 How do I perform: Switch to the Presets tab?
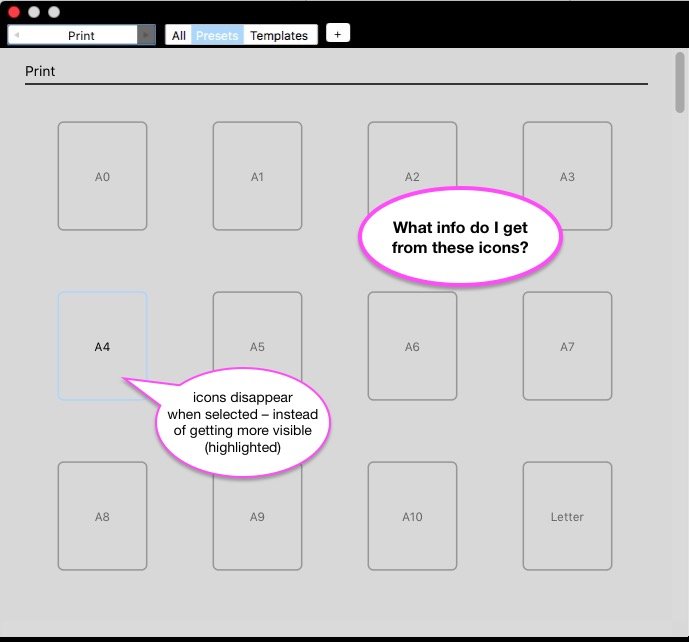[217, 35]
